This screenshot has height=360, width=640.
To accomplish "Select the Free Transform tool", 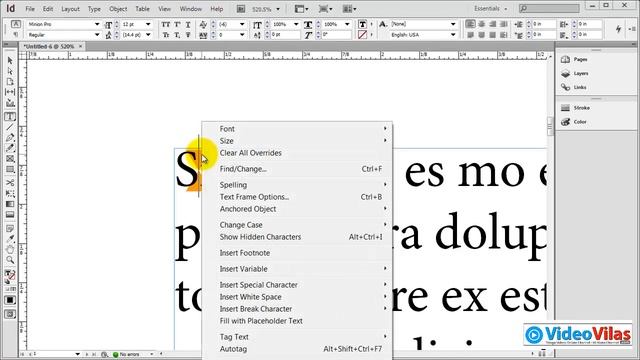I will [10, 193].
